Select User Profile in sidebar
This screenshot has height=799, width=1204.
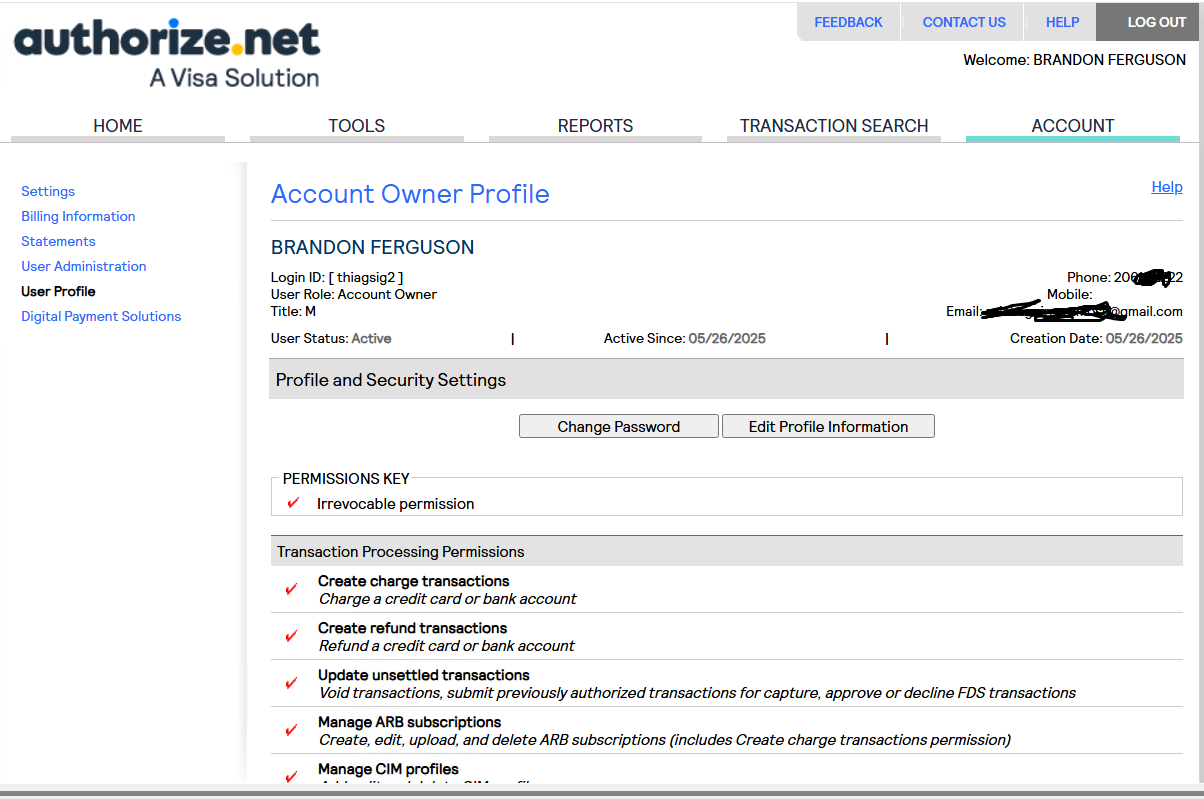pyautogui.click(x=58, y=291)
